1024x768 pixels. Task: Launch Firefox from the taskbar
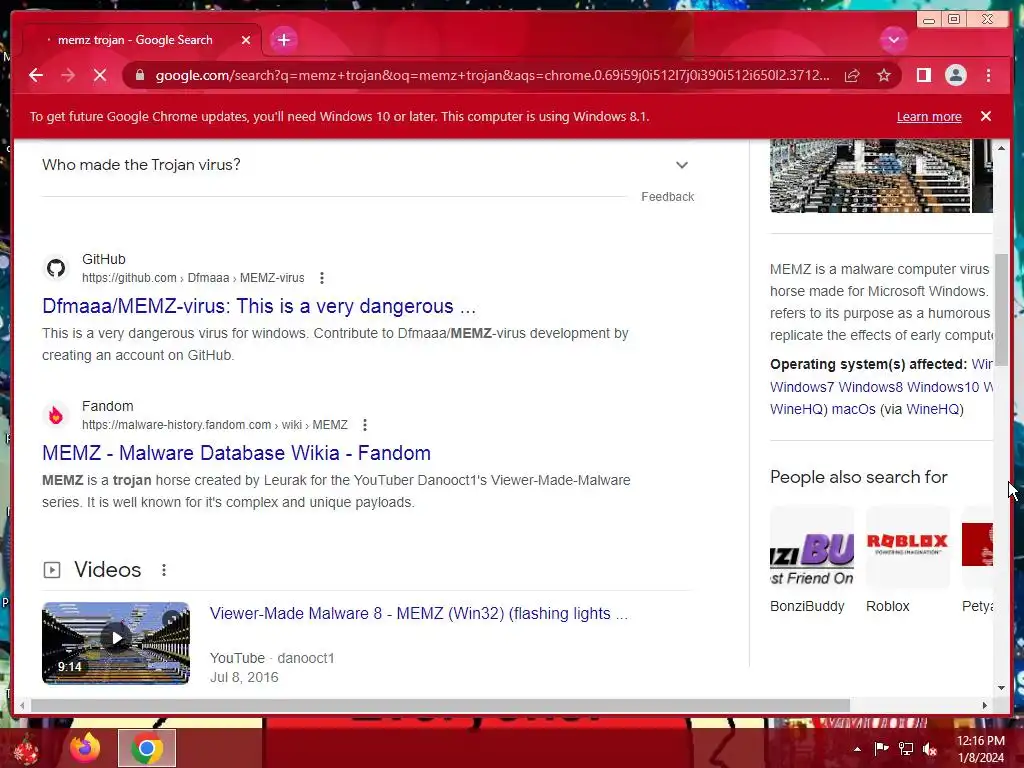click(86, 748)
